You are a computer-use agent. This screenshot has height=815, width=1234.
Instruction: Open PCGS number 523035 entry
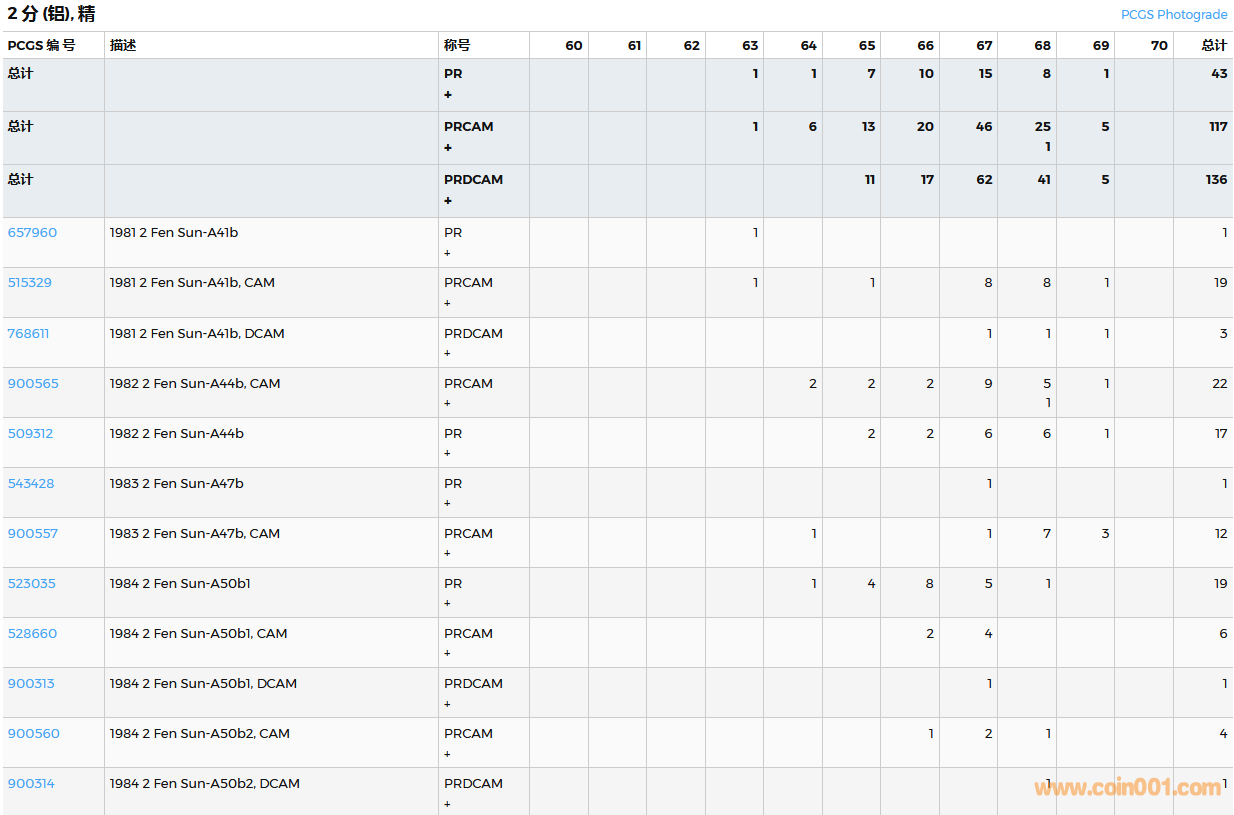(x=32, y=584)
